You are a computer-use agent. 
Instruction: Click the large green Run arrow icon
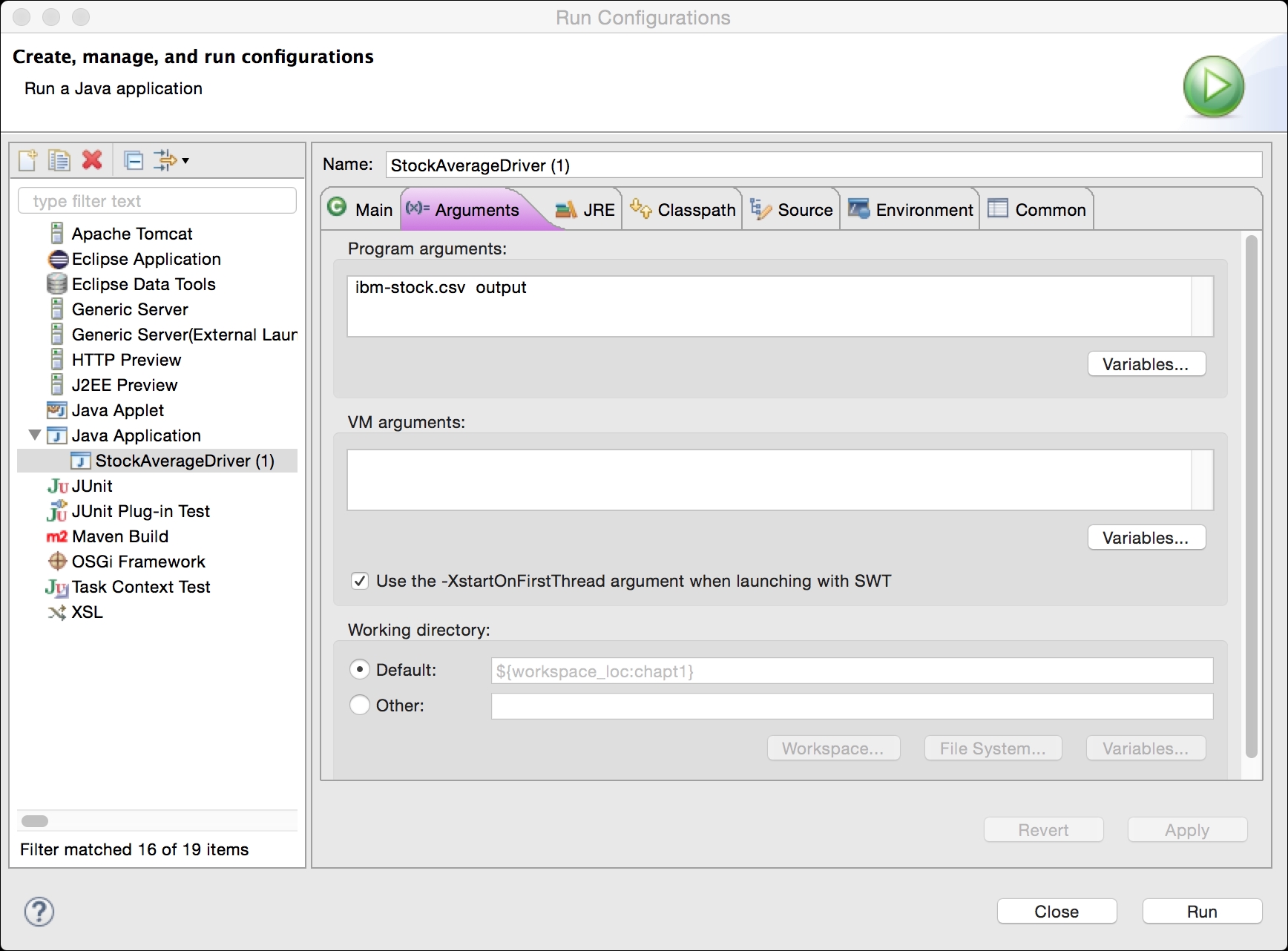click(x=1214, y=86)
